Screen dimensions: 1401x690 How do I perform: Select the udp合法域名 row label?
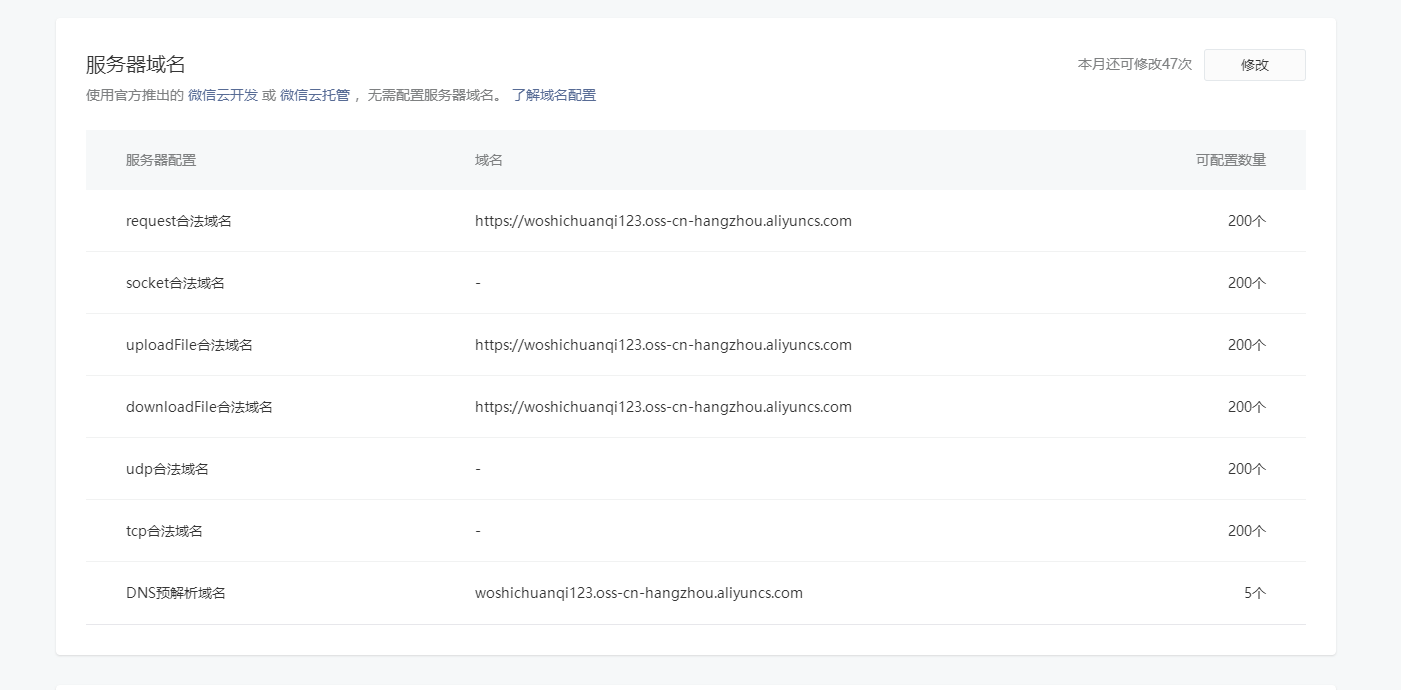tap(167, 469)
